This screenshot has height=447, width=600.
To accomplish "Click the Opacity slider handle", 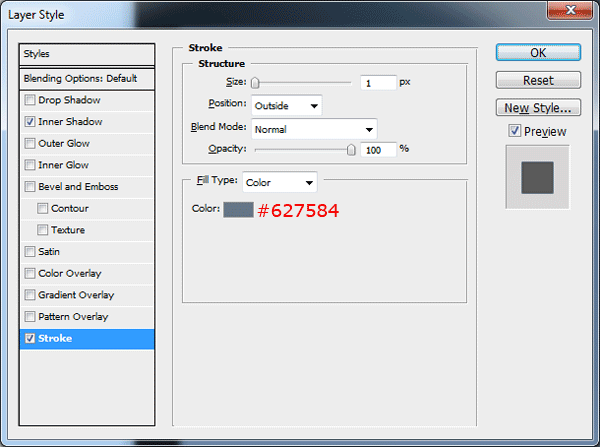I will (351, 149).
